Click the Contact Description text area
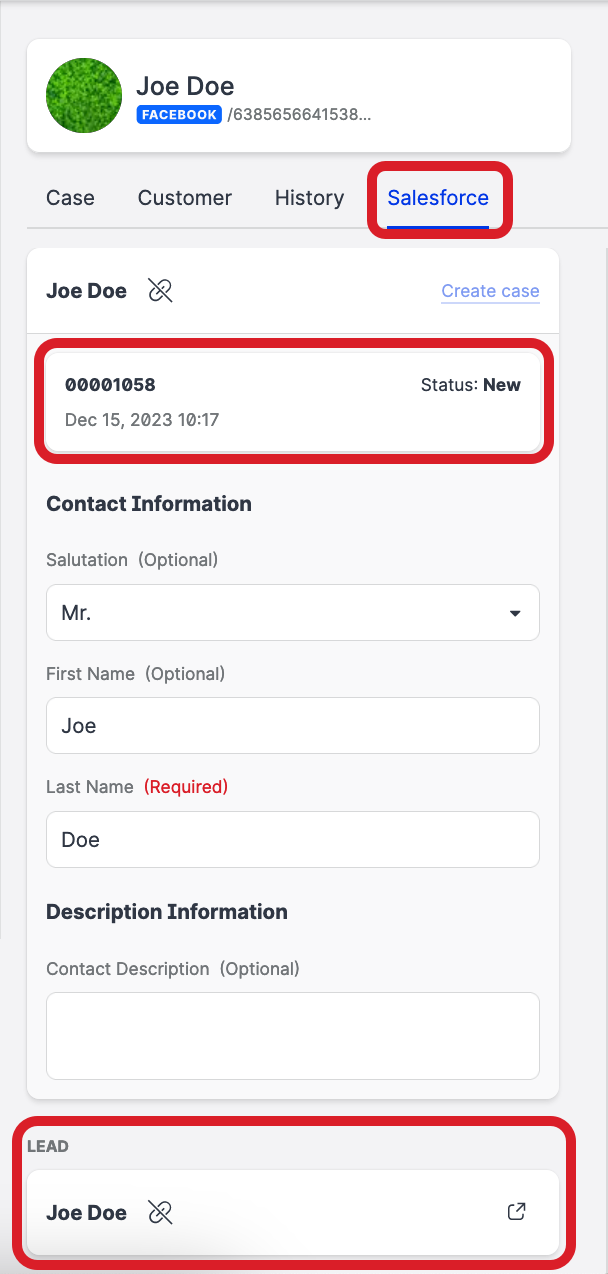 point(293,1036)
